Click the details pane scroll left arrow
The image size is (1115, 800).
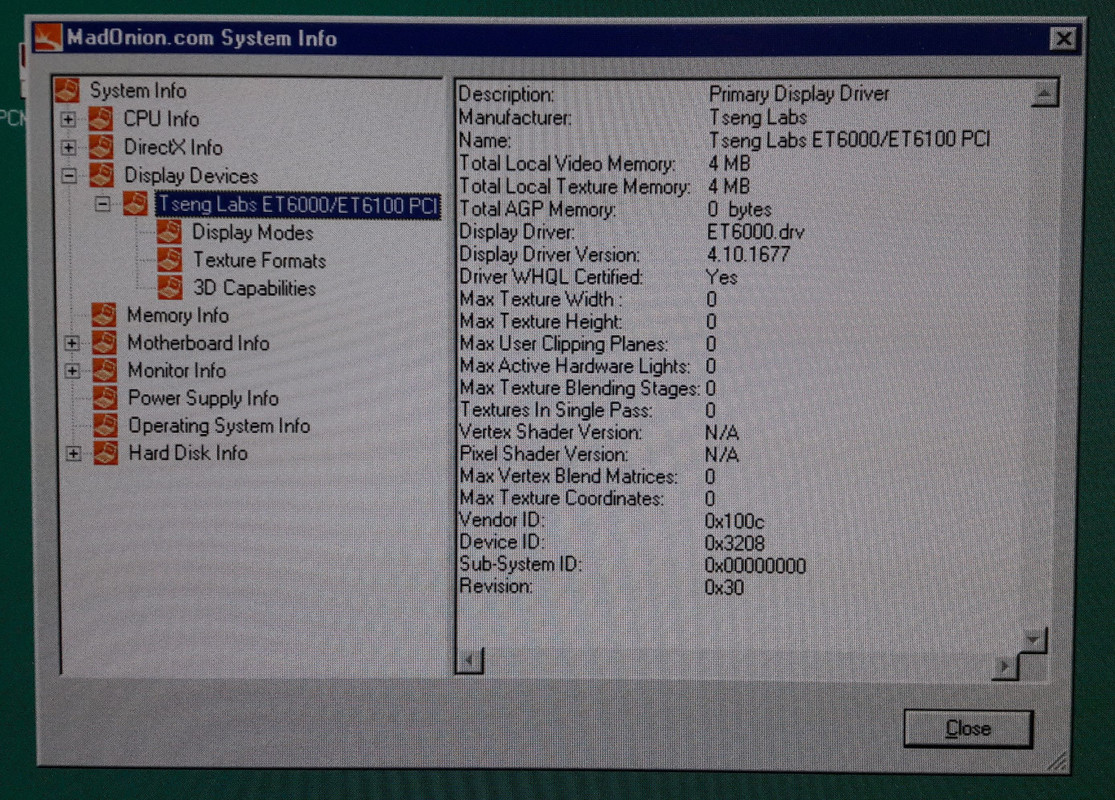[469, 661]
